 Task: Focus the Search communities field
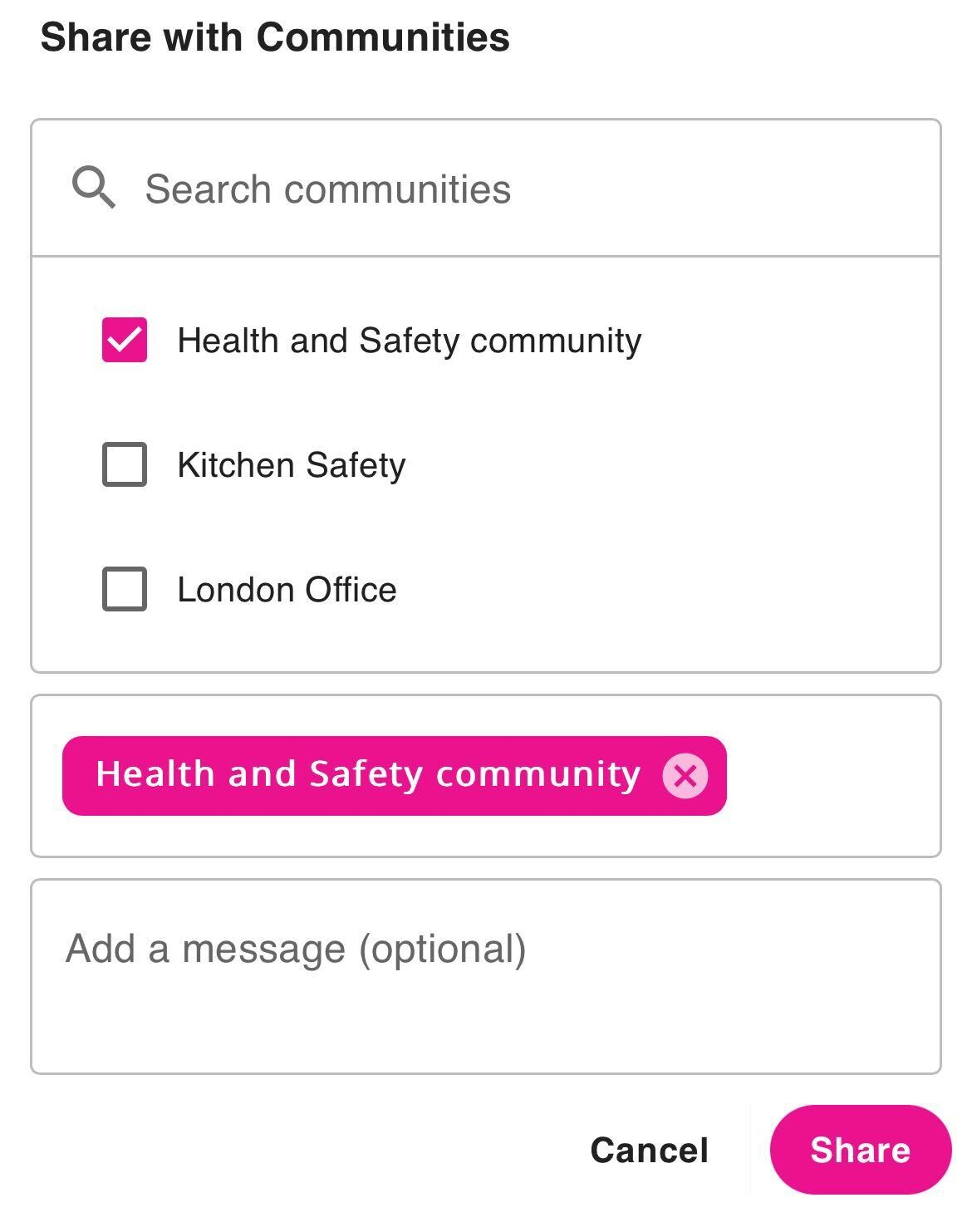coord(532,189)
